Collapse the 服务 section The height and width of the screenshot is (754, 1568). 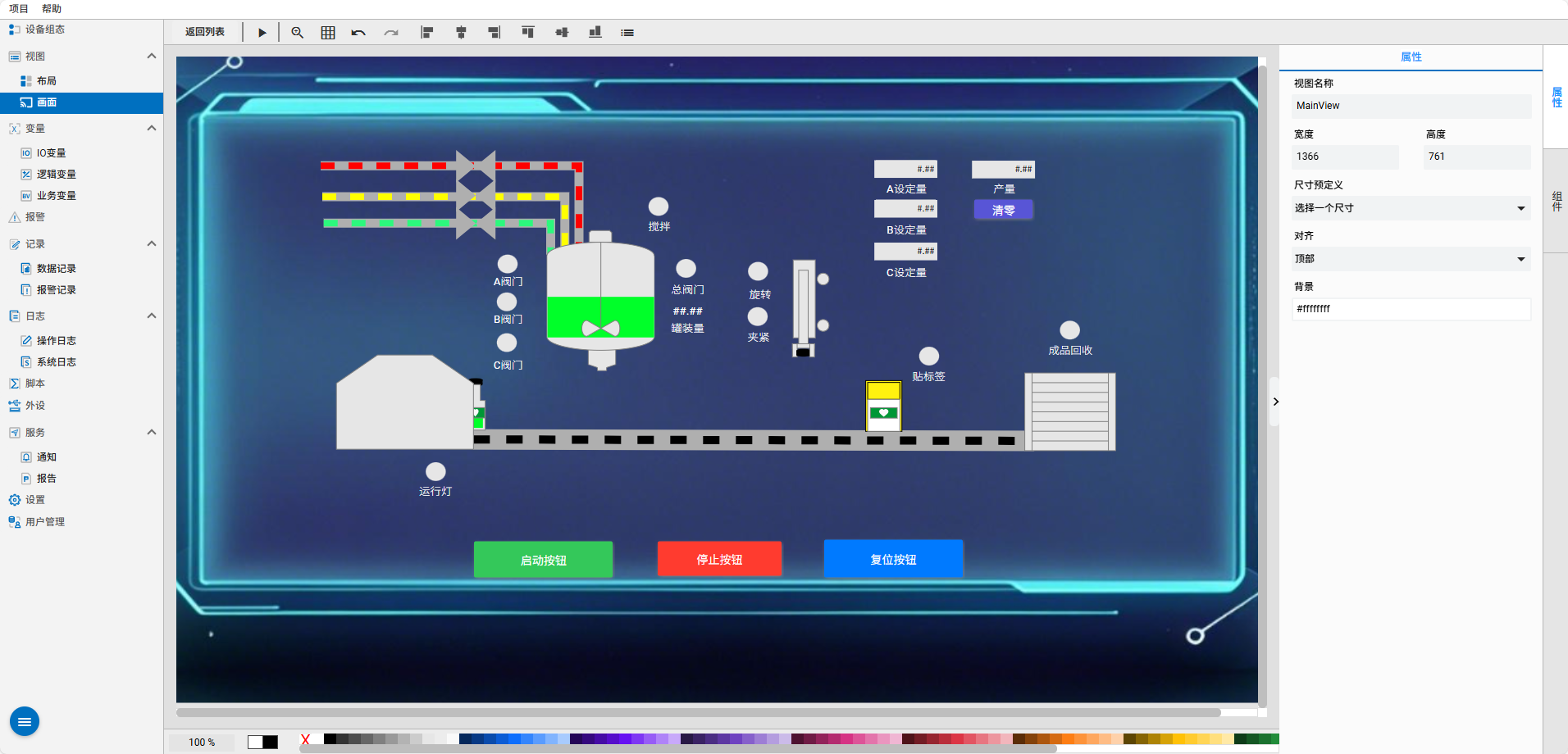pyautogui.click(x=152, y=433)
